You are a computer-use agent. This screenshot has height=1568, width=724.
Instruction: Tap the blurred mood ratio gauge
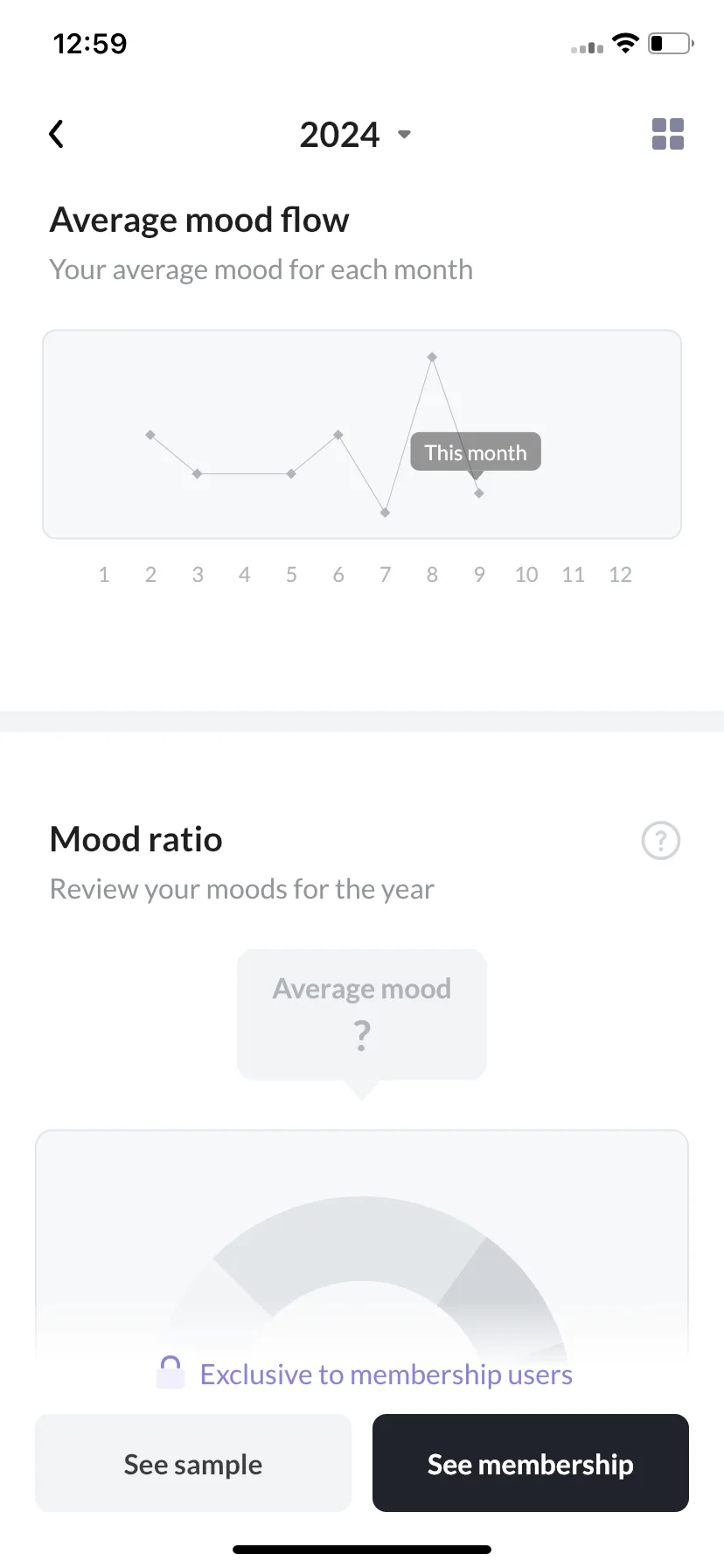(x=362, y=1269)
